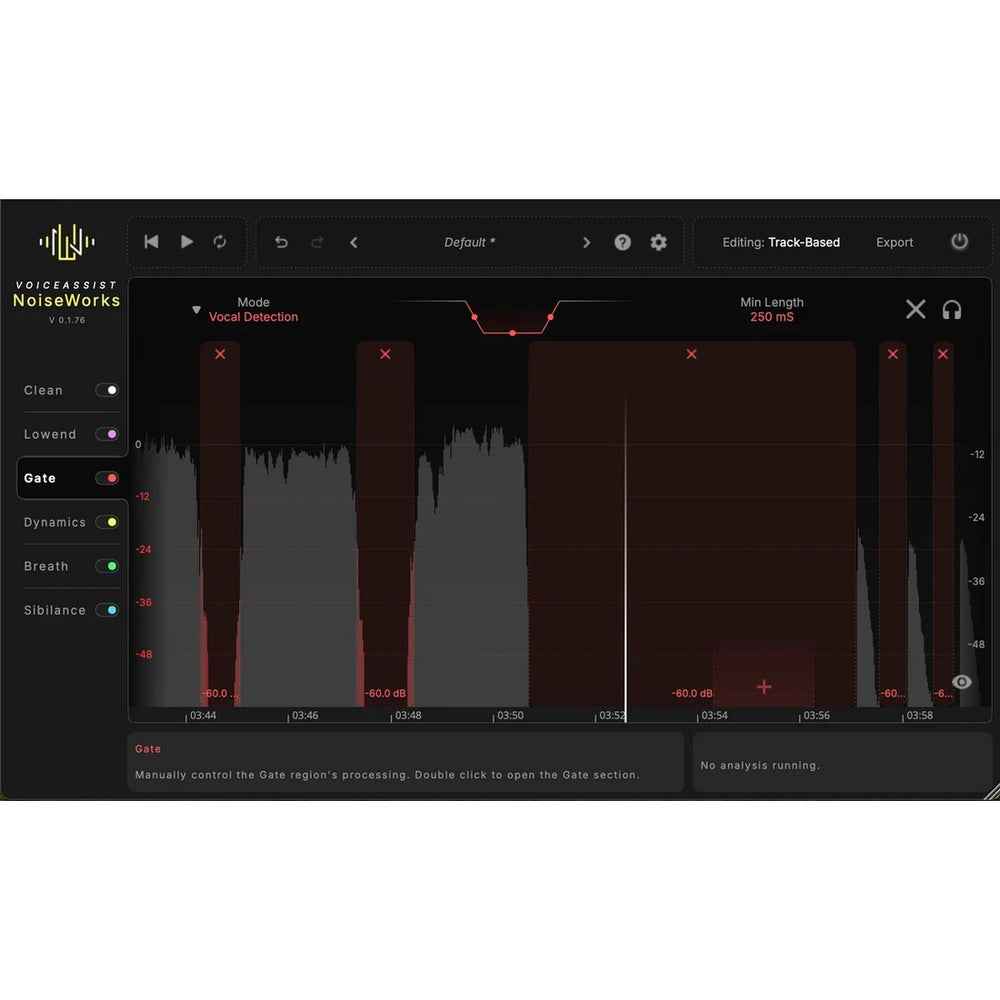The height and width of the screenshot is (1000, 1000).
Task: Enable headphone listen for the gate
Action: [x=952, y=310]
